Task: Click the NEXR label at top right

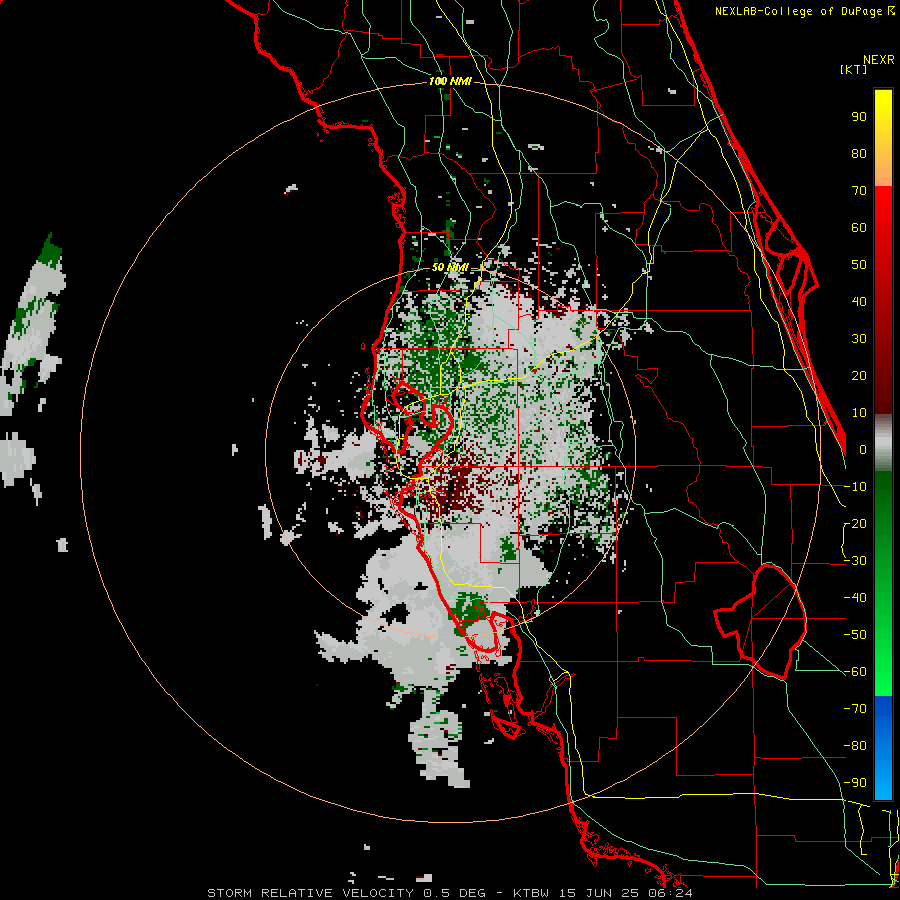Action: tap(878, 60)
